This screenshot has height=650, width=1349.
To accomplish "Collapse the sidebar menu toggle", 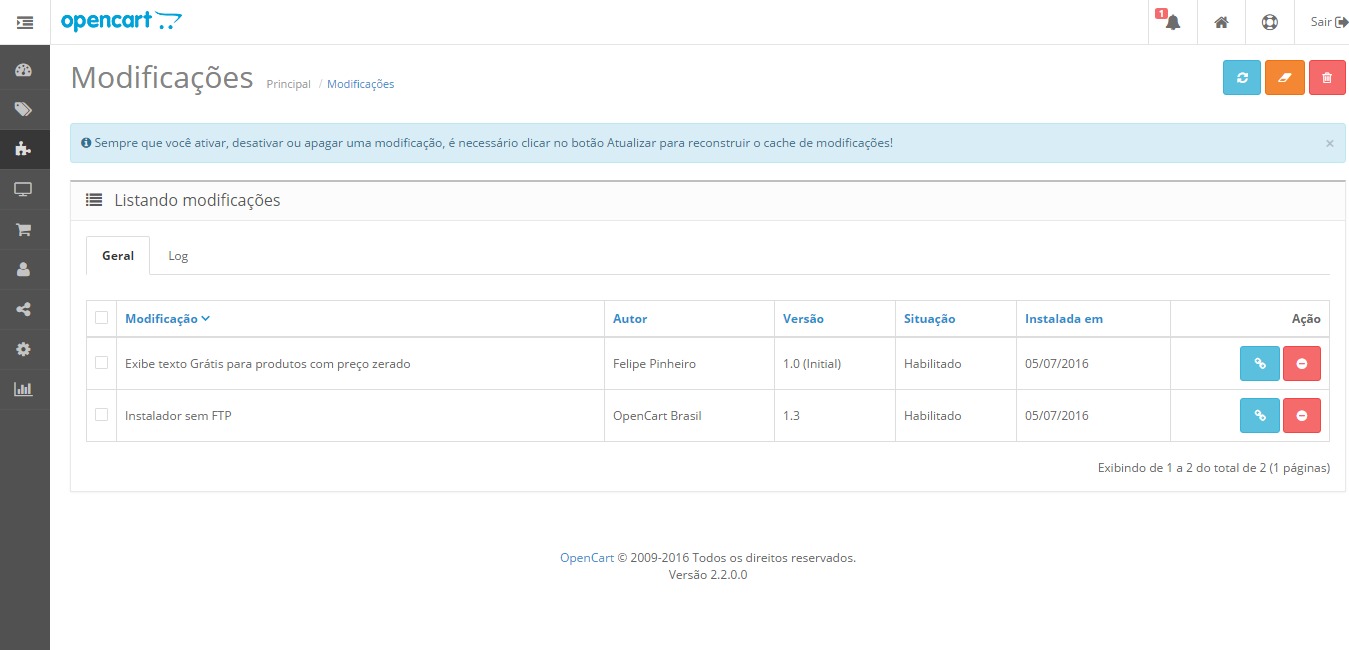I will [x=25, y=22].
